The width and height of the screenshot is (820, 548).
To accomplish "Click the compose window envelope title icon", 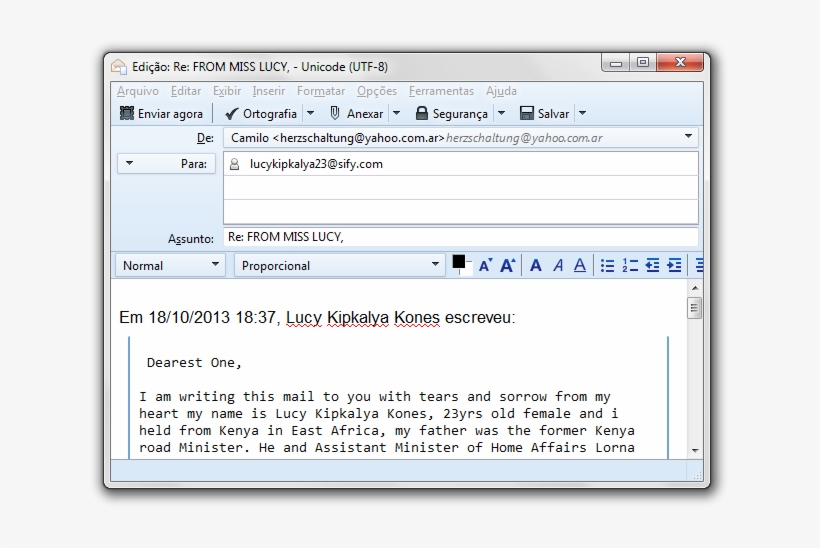I will 119,66.
